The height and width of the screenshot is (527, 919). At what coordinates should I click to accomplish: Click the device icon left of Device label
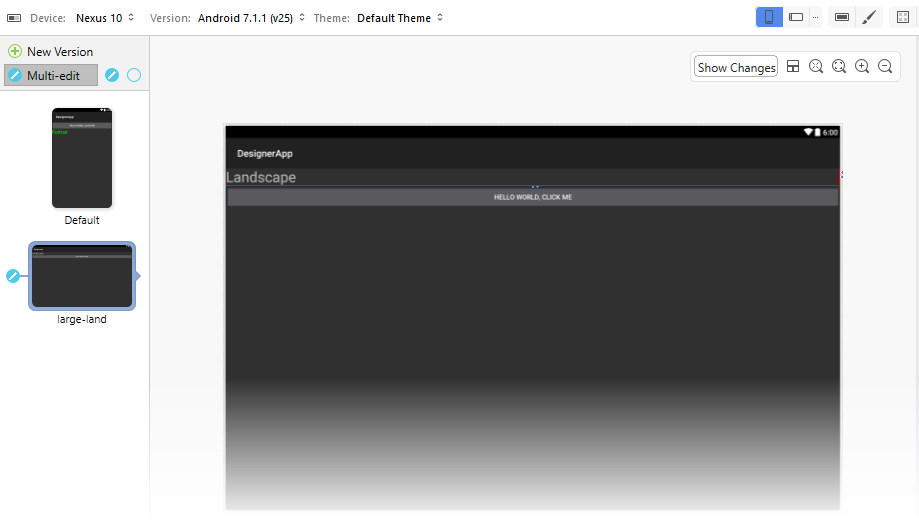pyautogui.click(x=14, y=18)
